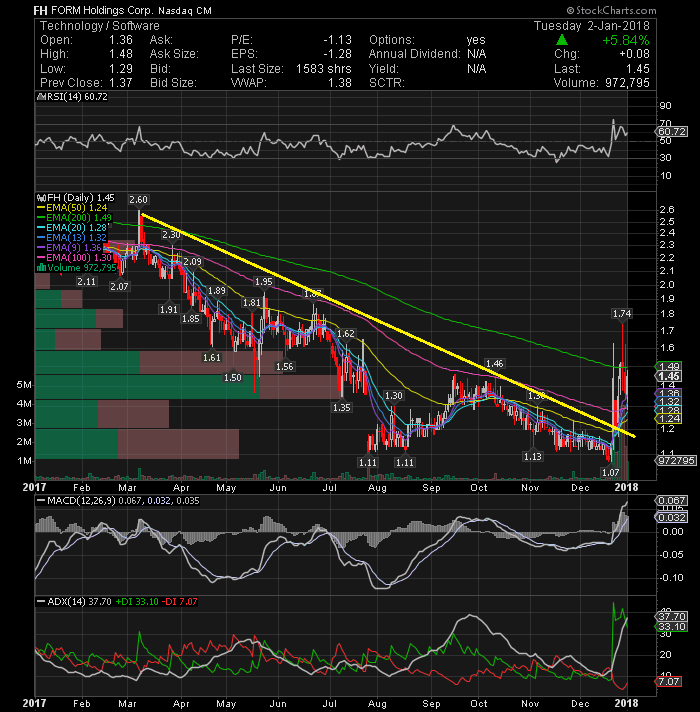The width and height of the screenshot is (700, 712).
Task: Click the yellow 1.24 EMA axis tag
Action: 669,418
